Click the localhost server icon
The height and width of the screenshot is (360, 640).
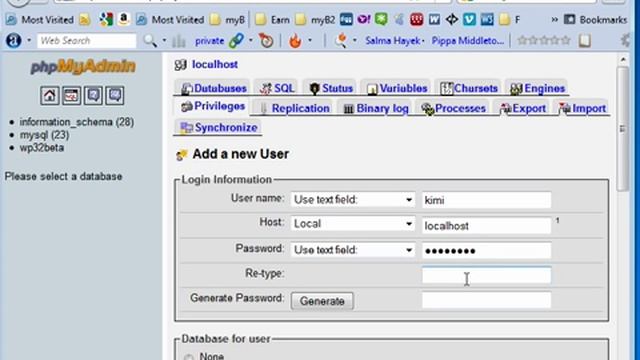pyautogui.click(x=180, y=64)
